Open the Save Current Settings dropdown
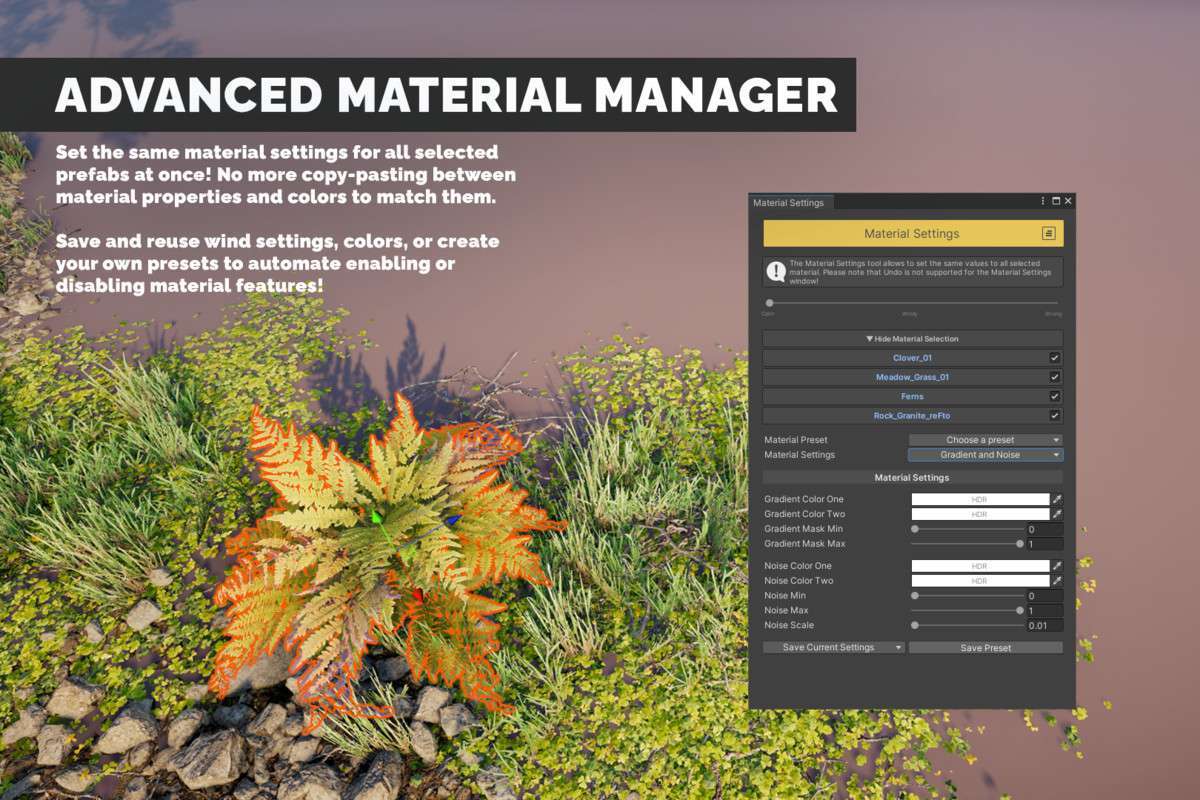Screen dimensions: 1200x800 point(834,648)
